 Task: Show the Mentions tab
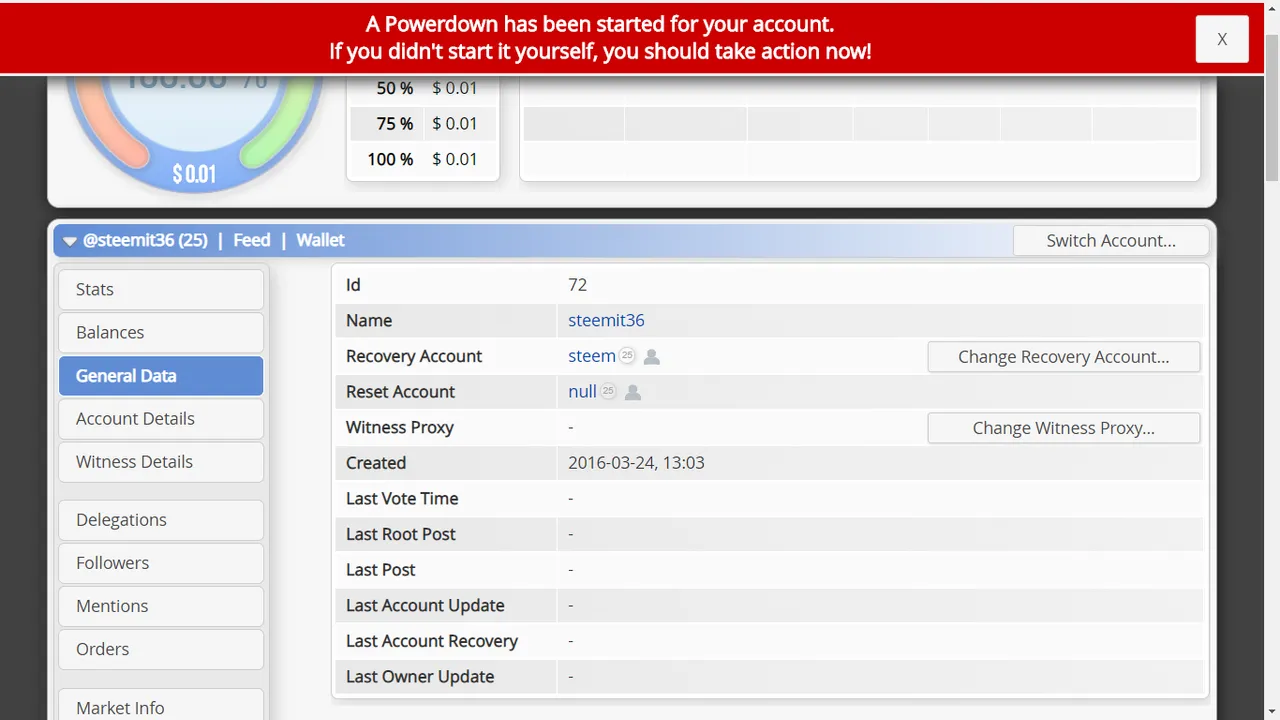(161, 606)
